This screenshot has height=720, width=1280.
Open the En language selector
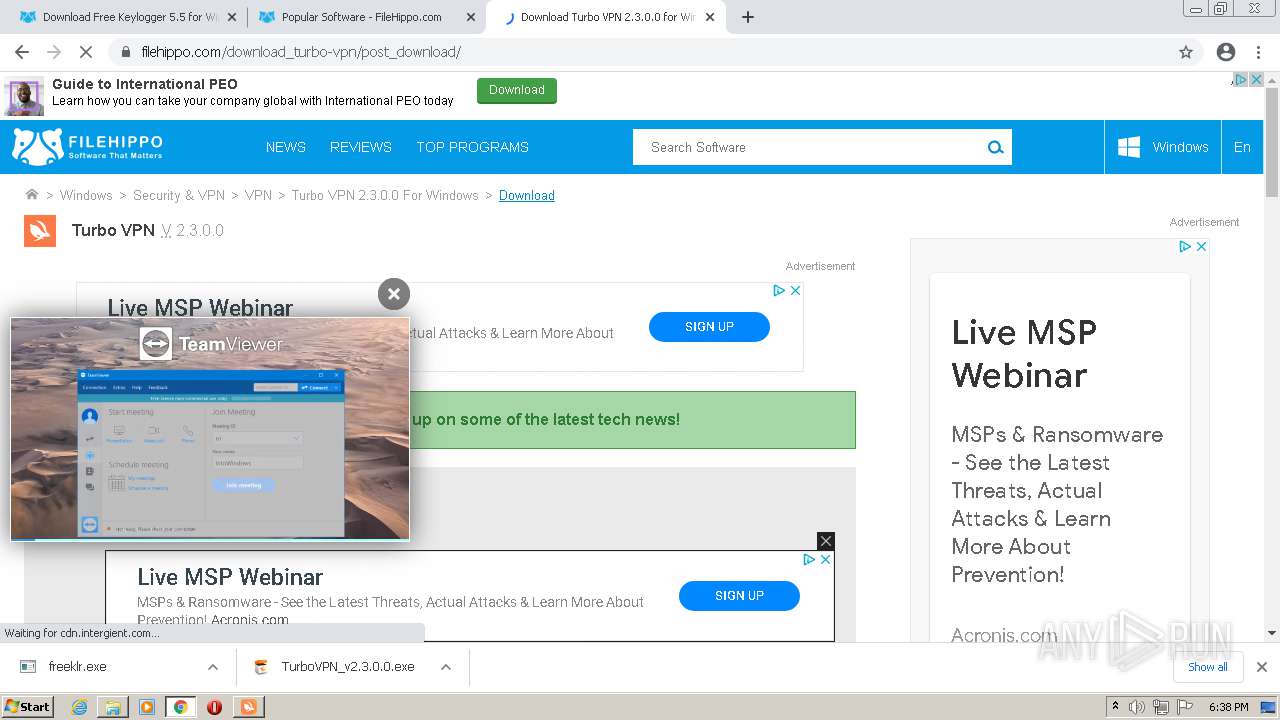[1242, 147]
